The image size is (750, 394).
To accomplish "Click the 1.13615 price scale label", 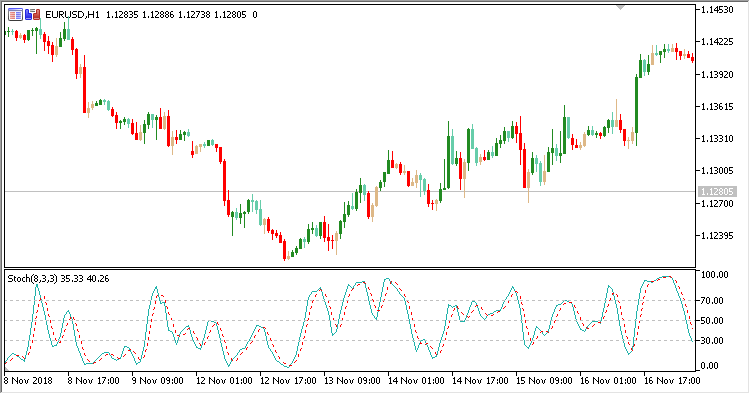I will pyautogui.click(x=717, y=107).
